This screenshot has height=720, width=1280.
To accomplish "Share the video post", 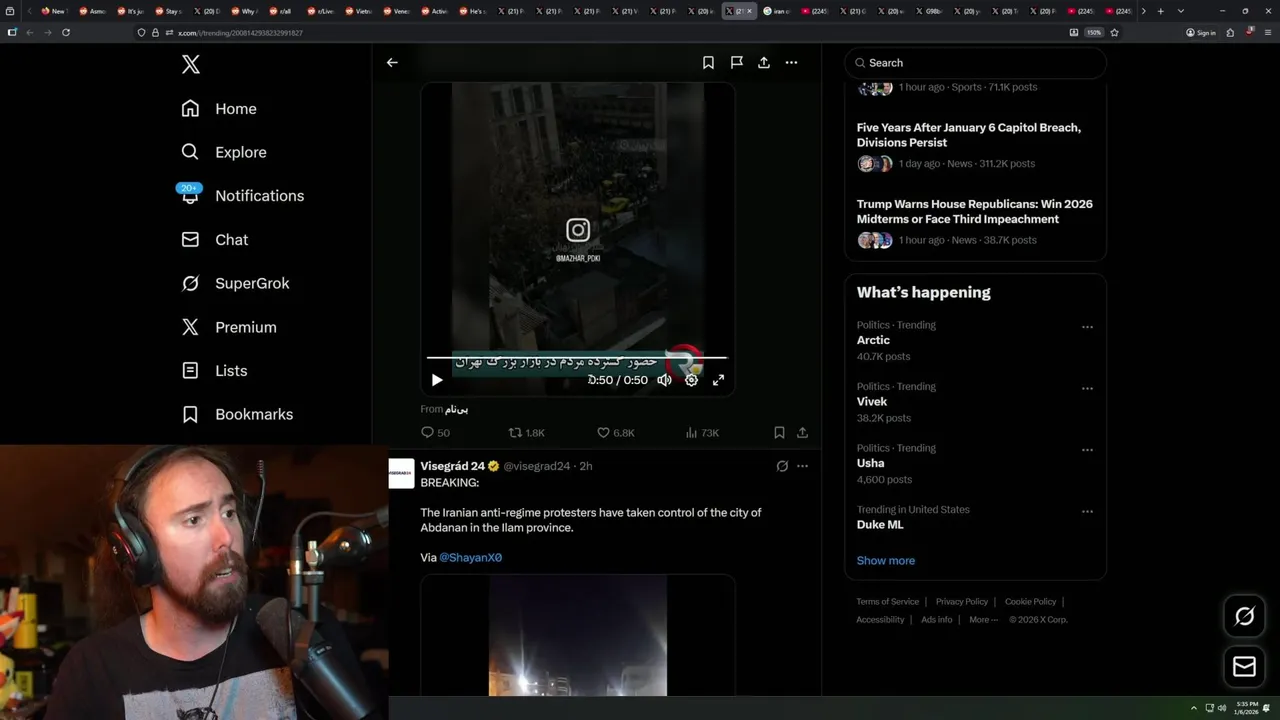I will 802,433.
